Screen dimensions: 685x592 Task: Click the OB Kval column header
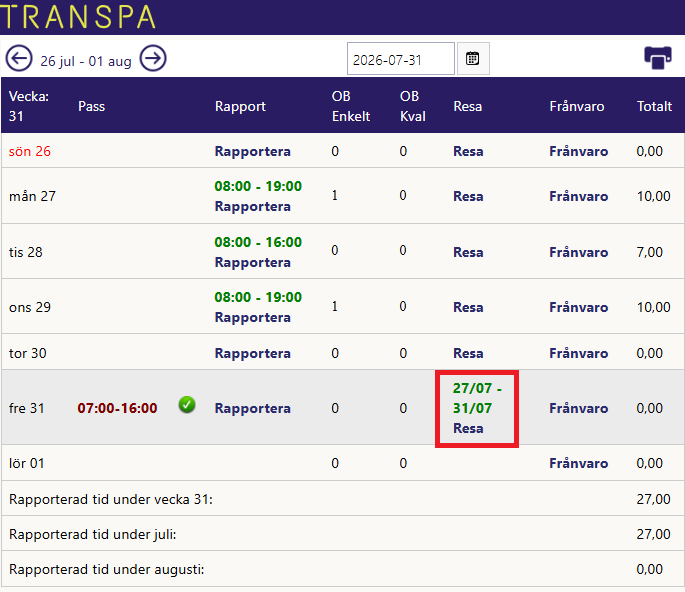412,106
